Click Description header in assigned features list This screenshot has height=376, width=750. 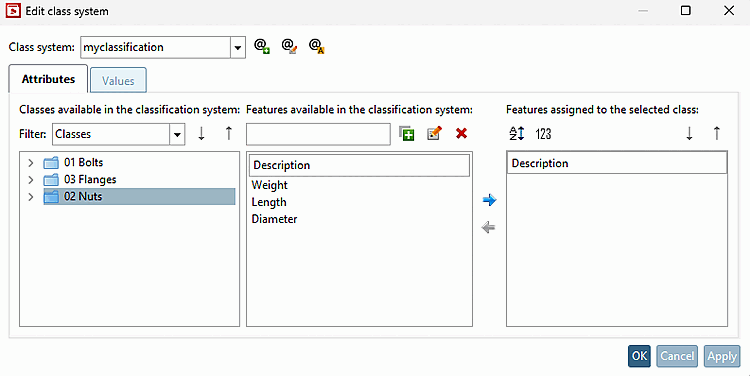tap(617, 164)
